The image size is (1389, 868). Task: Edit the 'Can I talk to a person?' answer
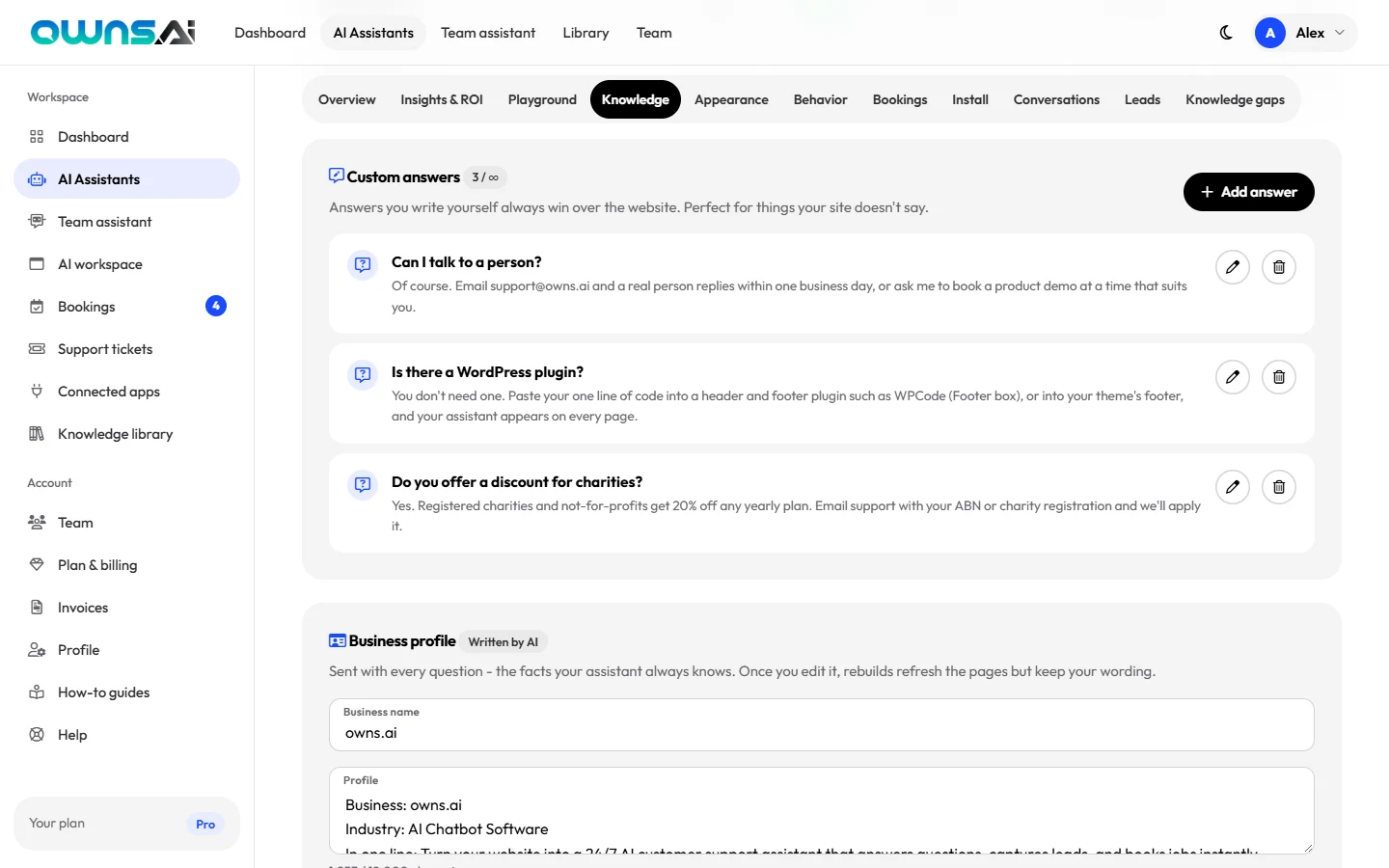click(1233, 267)
